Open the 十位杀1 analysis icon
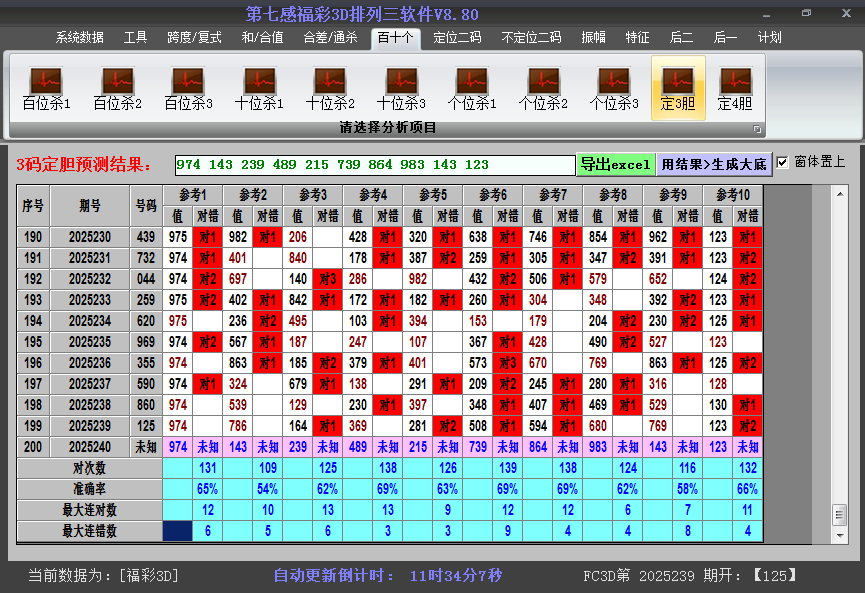 pos(259,88)
